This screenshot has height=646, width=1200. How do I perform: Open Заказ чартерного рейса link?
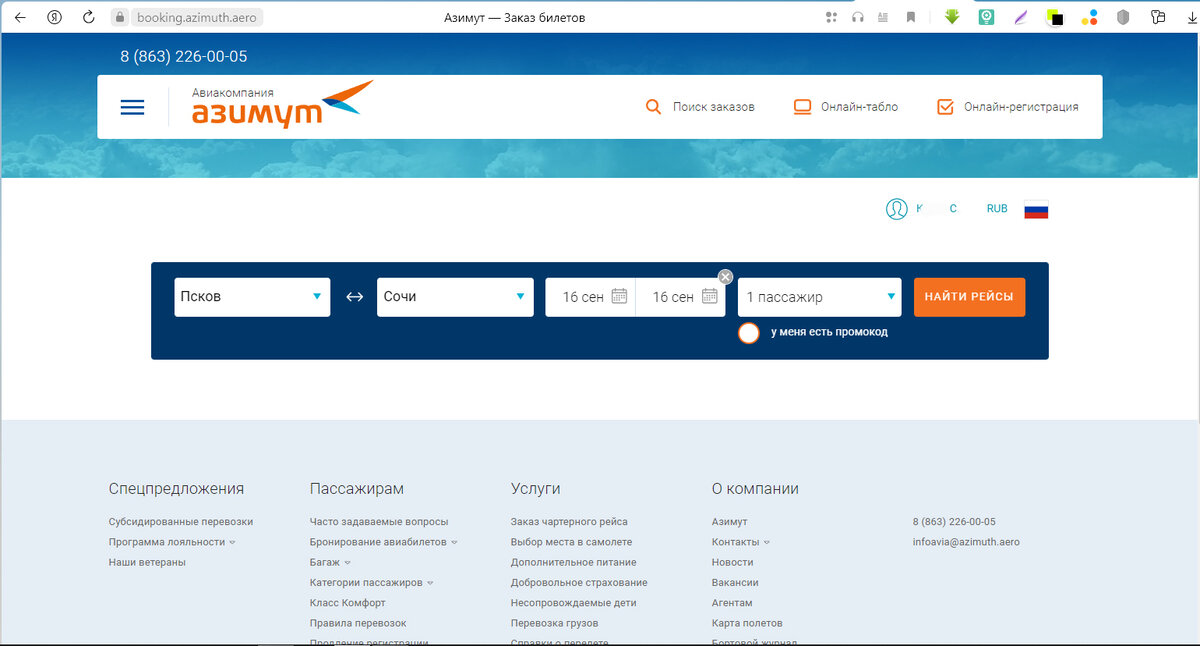coord(569,522)
